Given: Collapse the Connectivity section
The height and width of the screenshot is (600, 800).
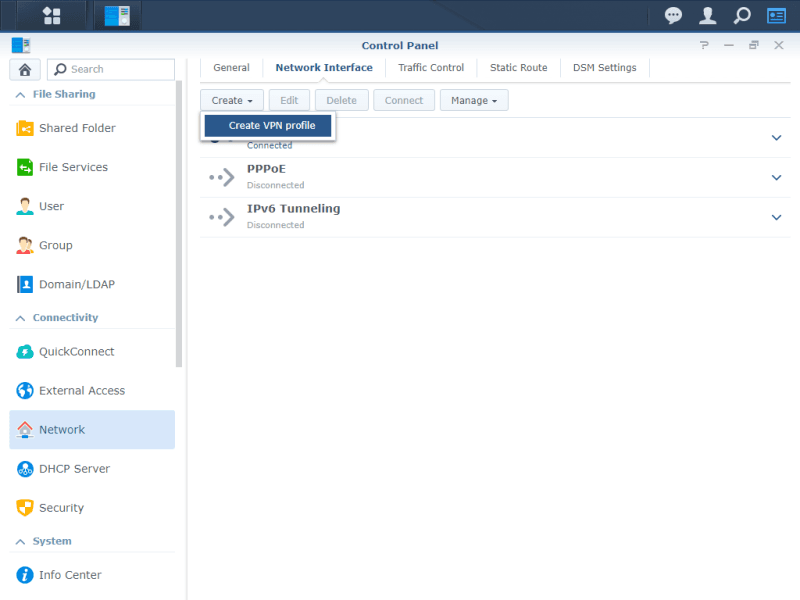Looking at the screenshot, I should click(x=20, y=317).
